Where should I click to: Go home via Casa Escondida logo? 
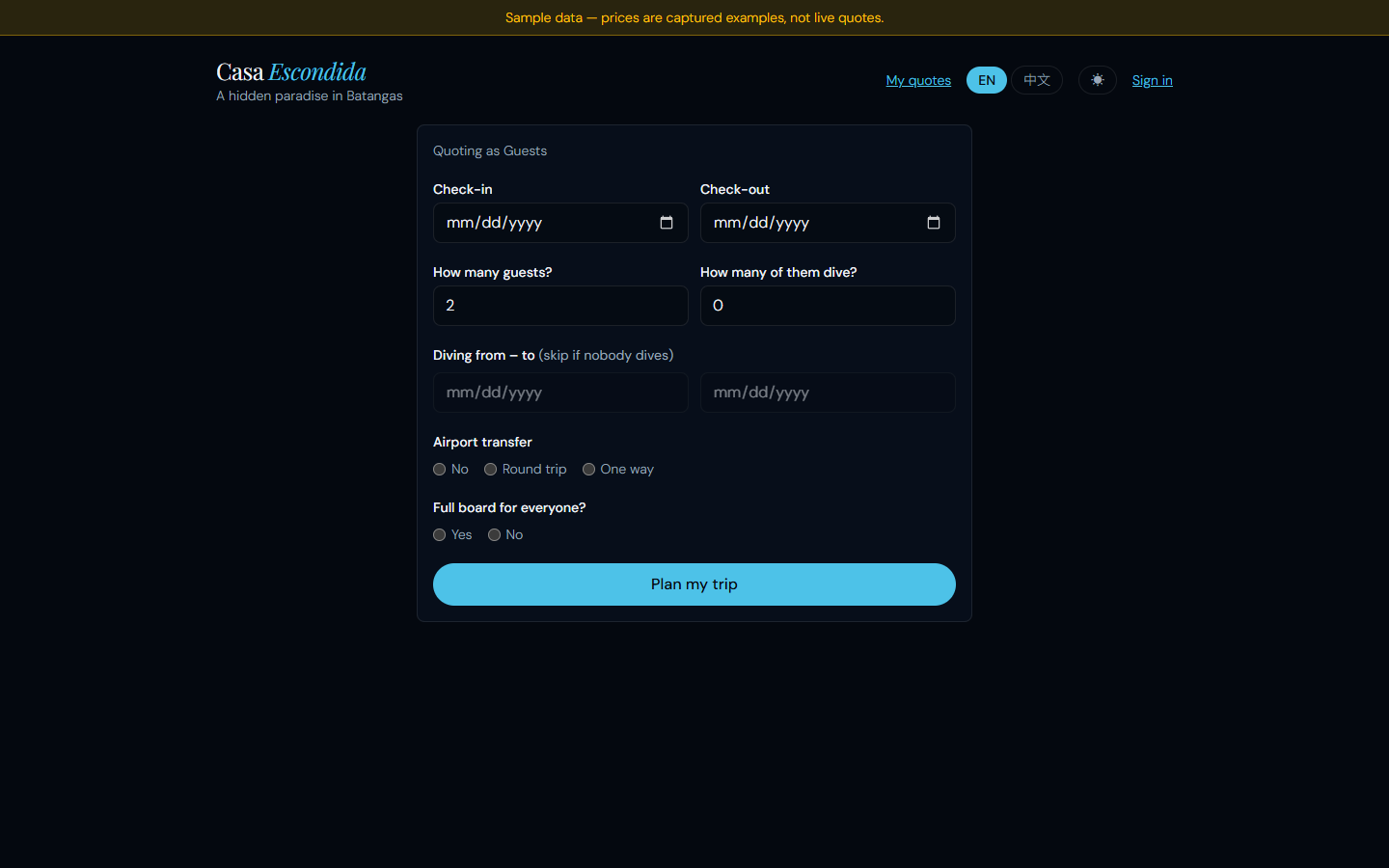click(x=291, y=72)
